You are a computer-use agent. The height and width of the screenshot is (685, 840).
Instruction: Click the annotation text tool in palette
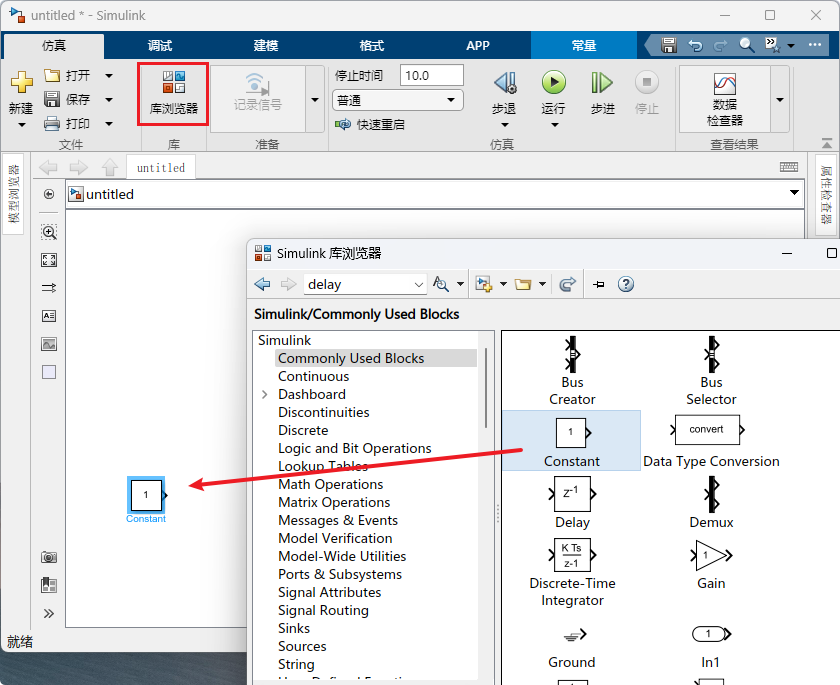tap(49, 316)
